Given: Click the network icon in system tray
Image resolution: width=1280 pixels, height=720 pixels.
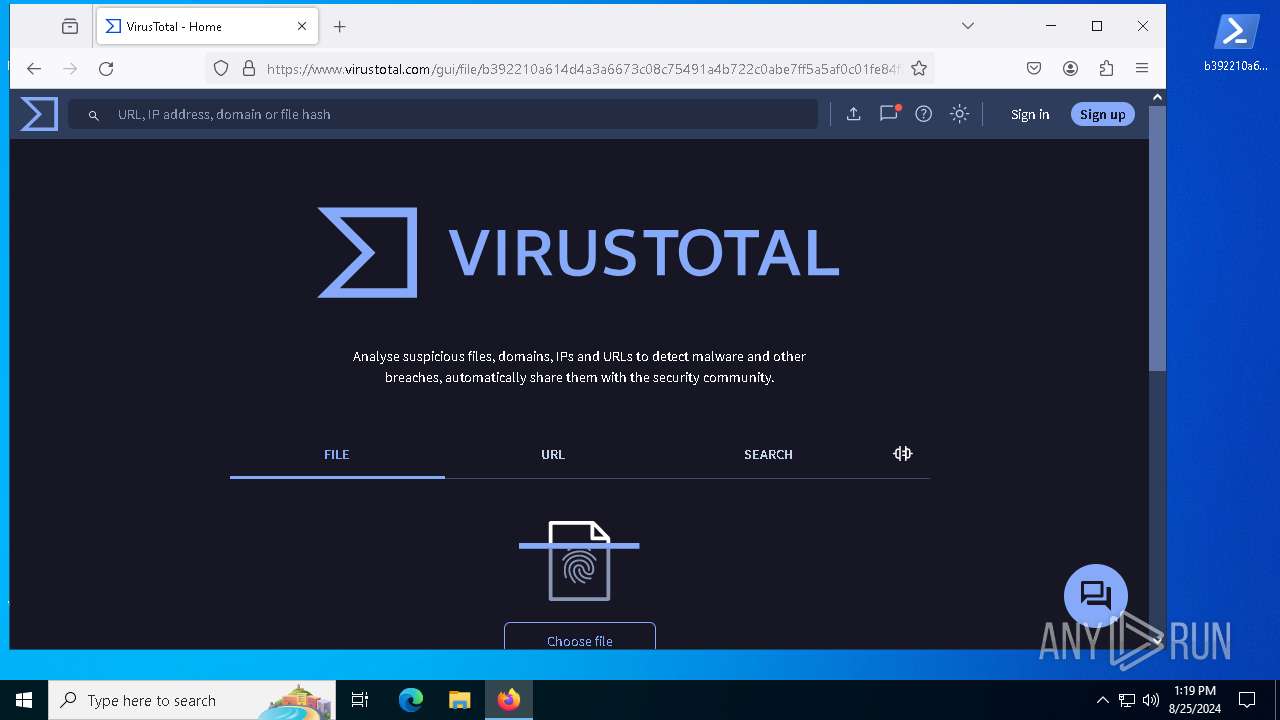Looking at the screenshot, I should pos(1127,700).
